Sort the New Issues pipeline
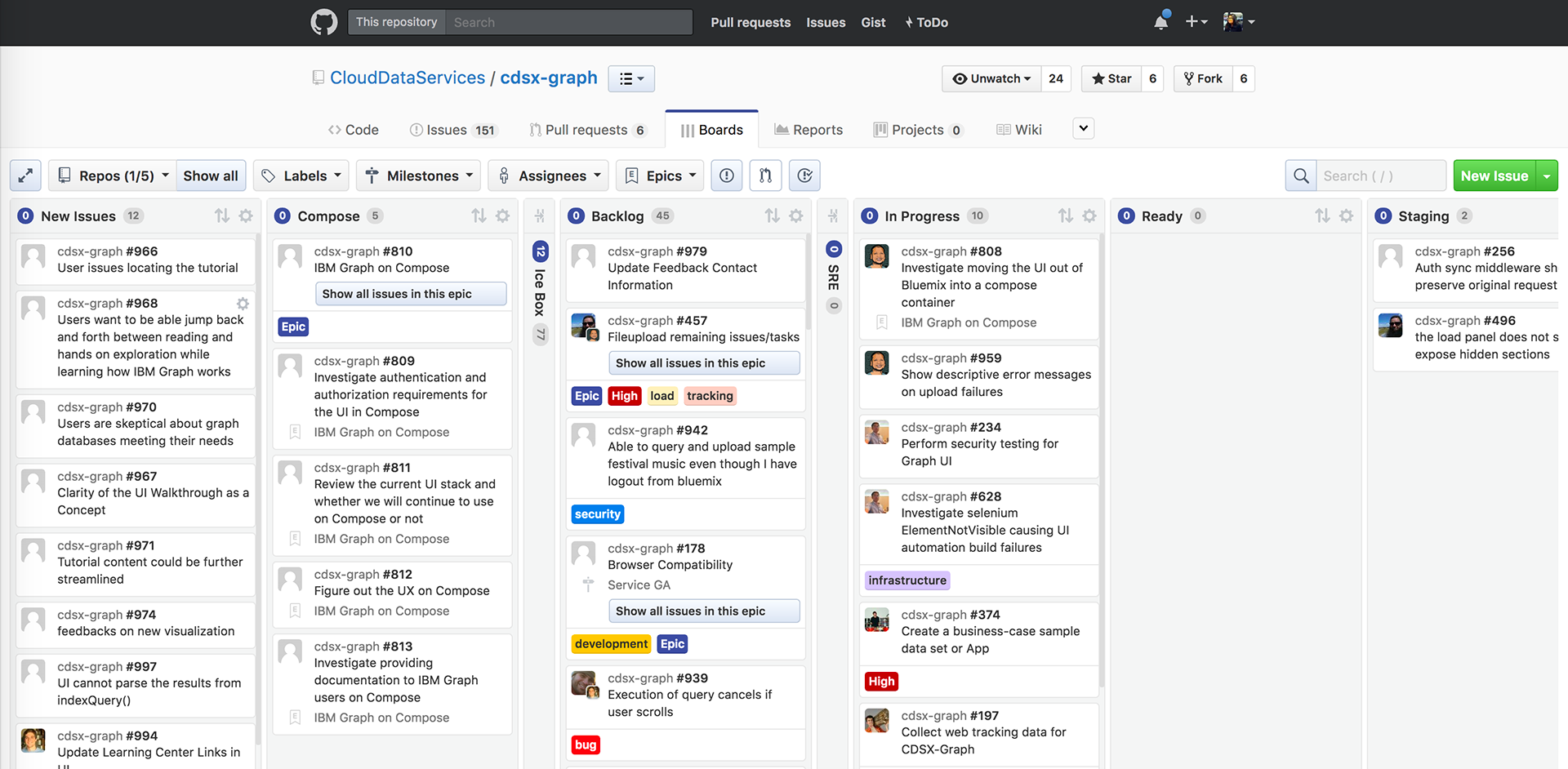This screenshot has width=1568, height=769. click(222, 216)
